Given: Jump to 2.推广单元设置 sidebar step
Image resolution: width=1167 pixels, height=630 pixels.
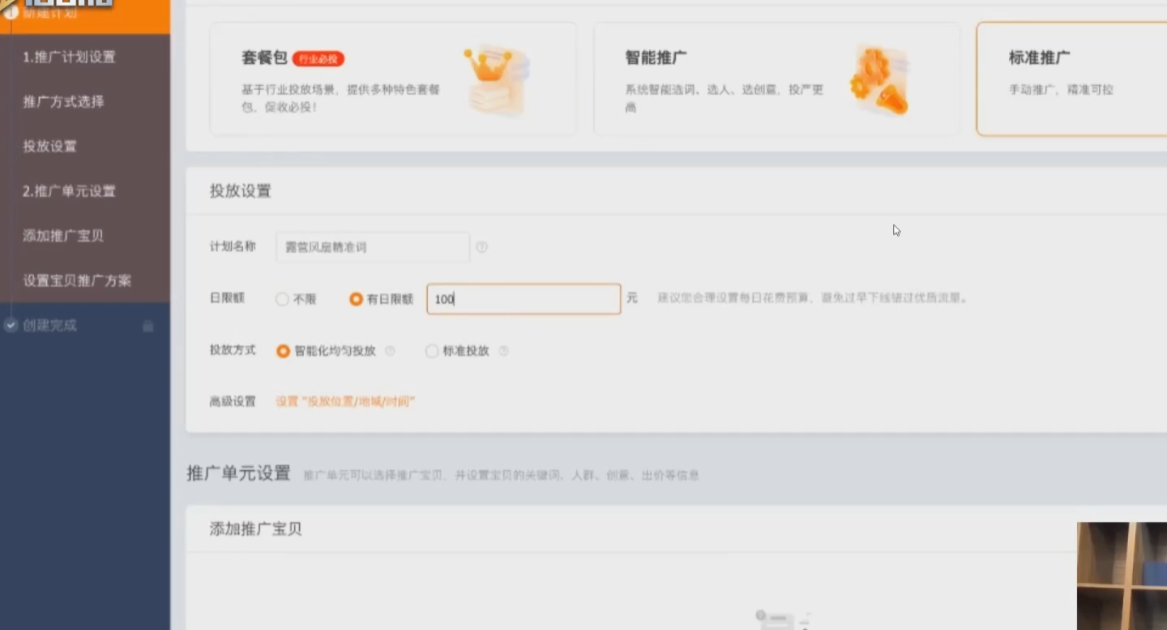Looking at the screenshot, I should click(69, 191).
